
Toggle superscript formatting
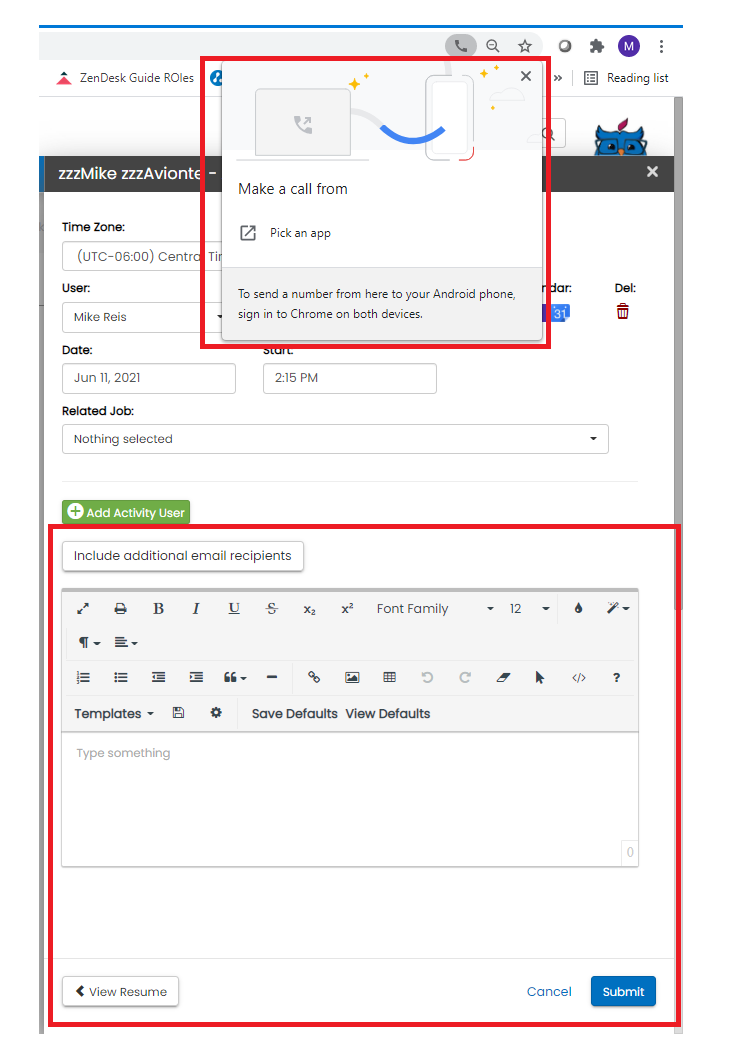347,608
